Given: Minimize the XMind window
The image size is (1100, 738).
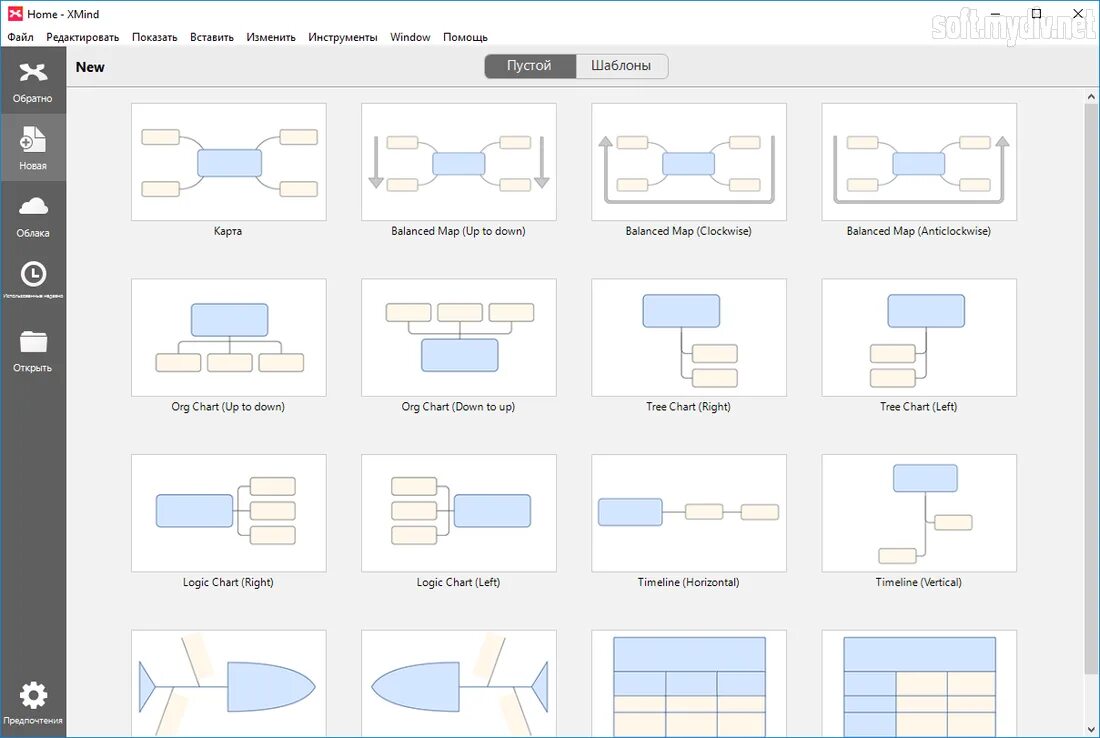Looking at the screenshot, I should coord(995,13).
